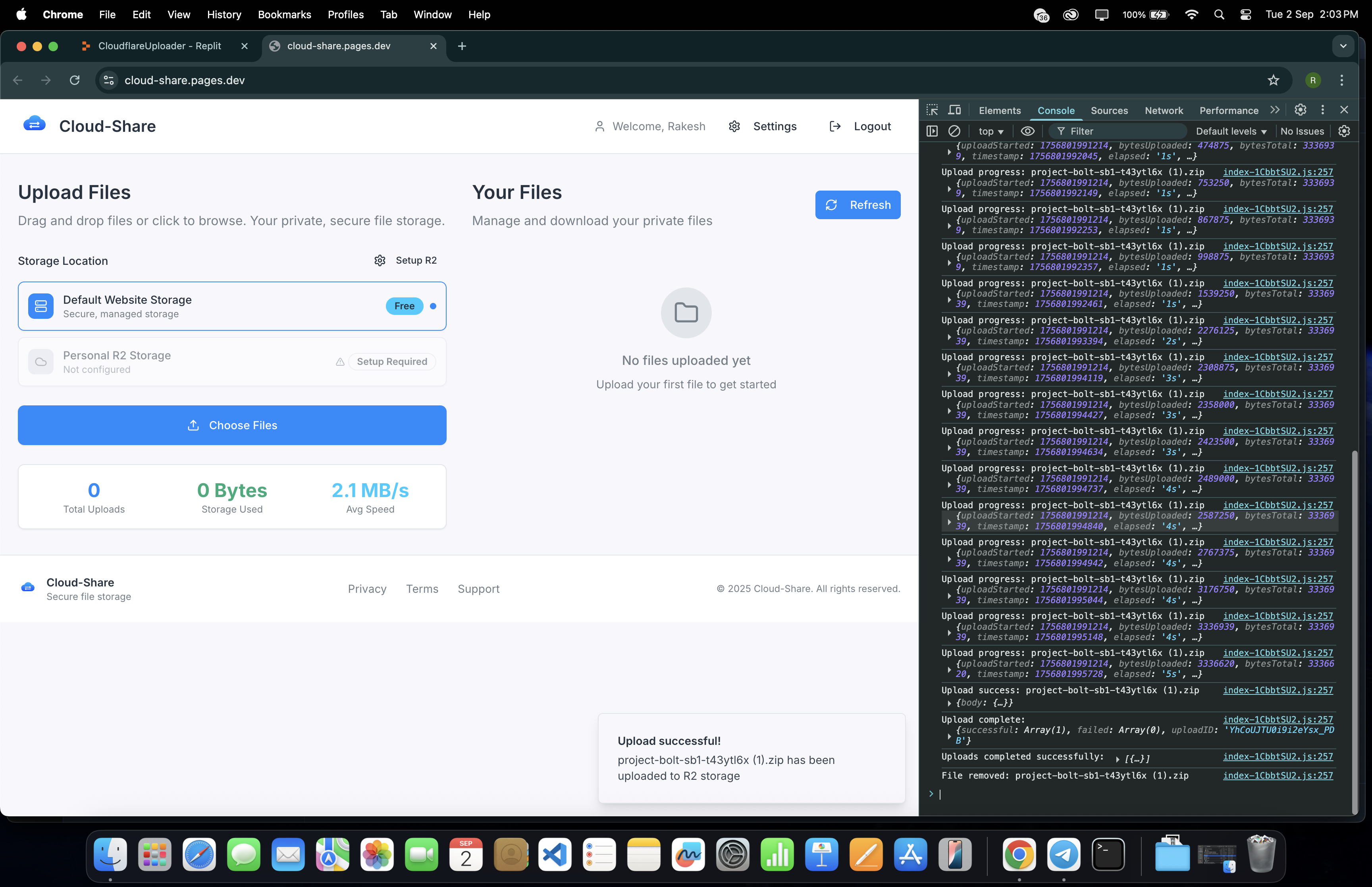Viewport: 1372px width, 887px height.
Task: View site information icon in address bar
Action: (x=109, y=80)
